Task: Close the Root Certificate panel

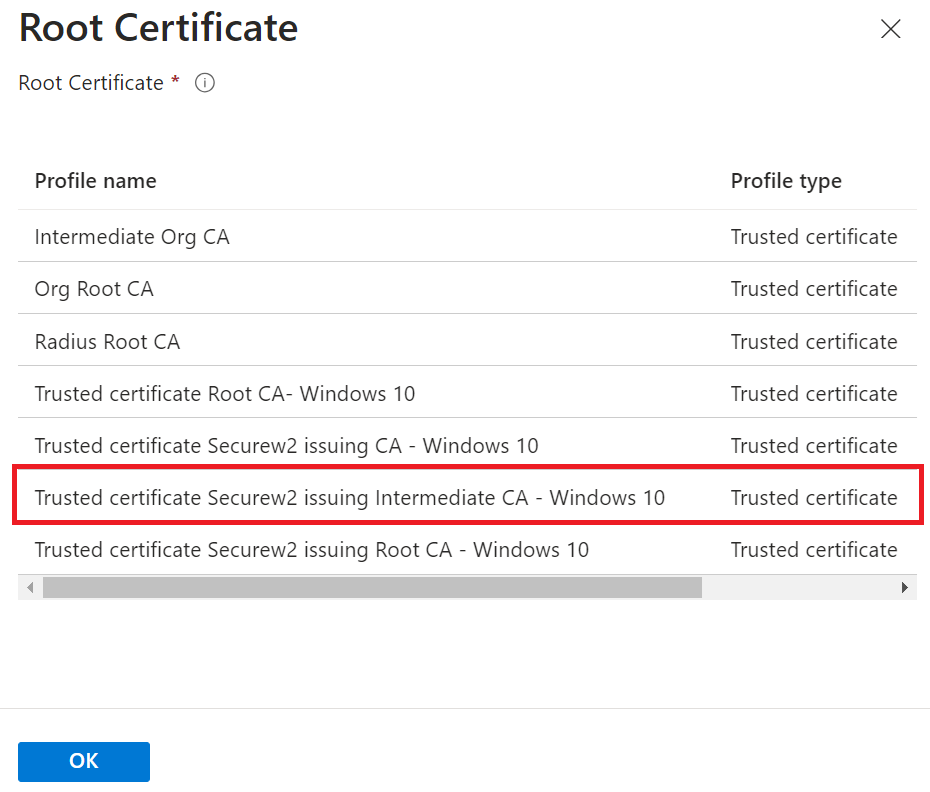Action: [890, 29]
